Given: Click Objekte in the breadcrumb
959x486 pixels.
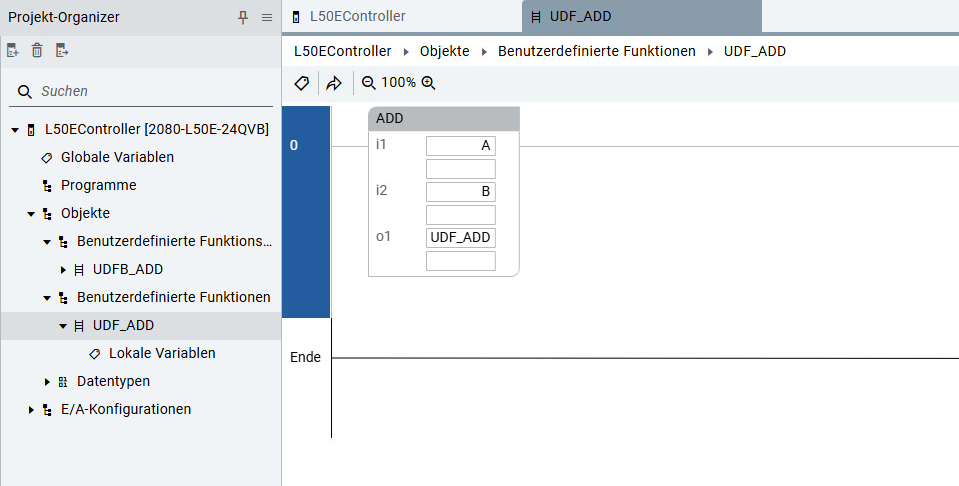Looking at the screenshot, I should pos(445,51).
